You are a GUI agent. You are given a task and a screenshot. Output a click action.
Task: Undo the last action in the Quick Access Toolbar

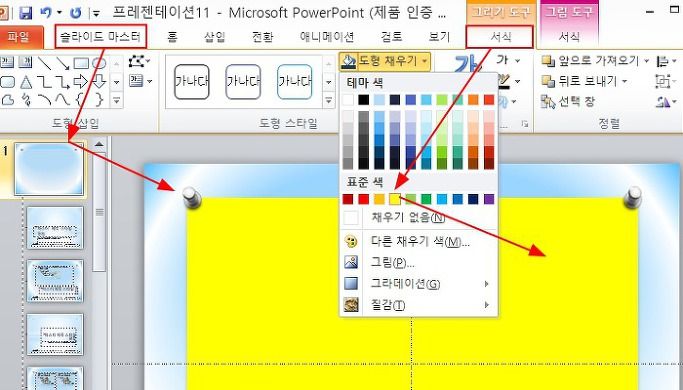[x=47, y=13]
